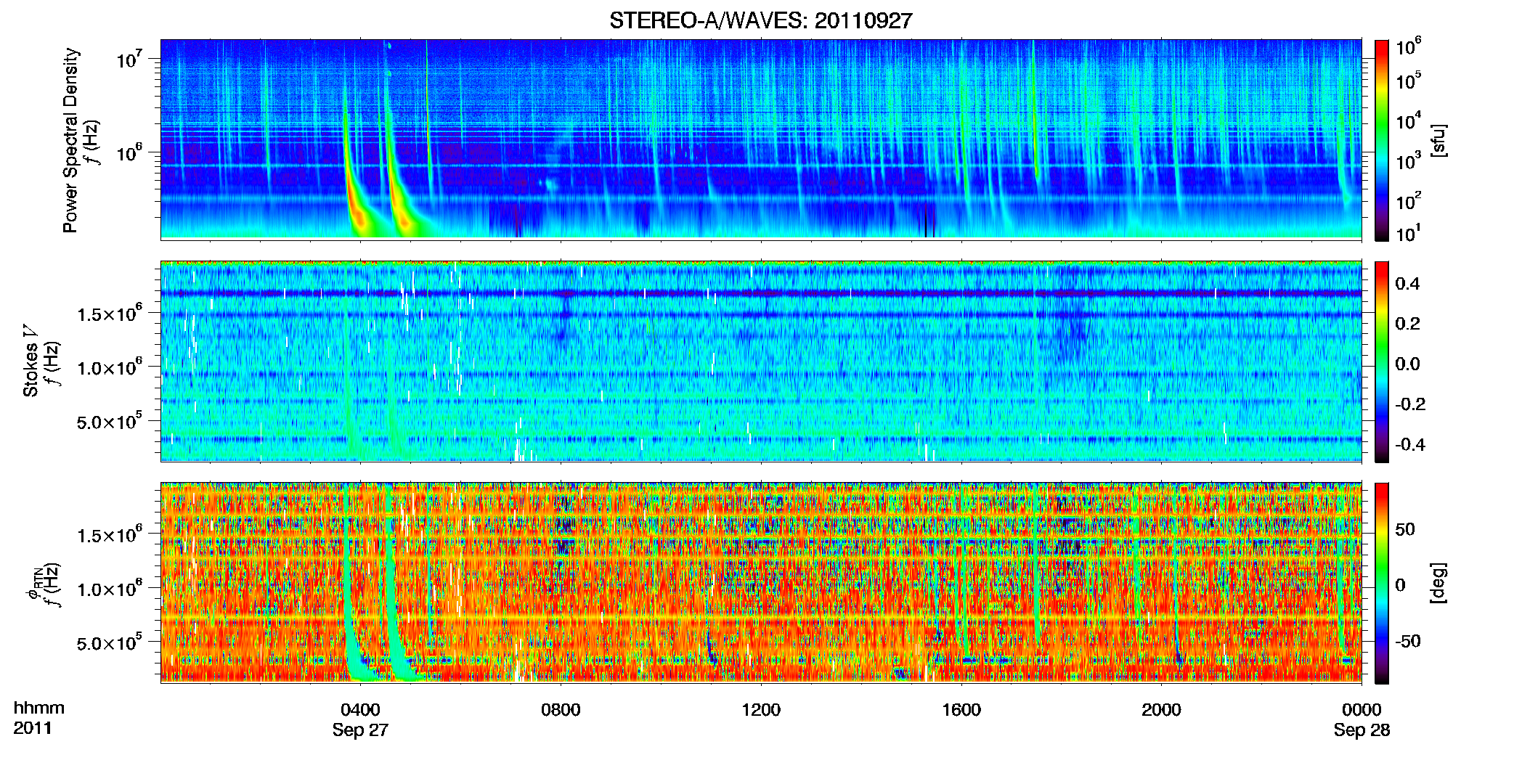
Task: Click the -0.4 tick on Stokes V colorbar
Action: click(x=1409, y=444)
